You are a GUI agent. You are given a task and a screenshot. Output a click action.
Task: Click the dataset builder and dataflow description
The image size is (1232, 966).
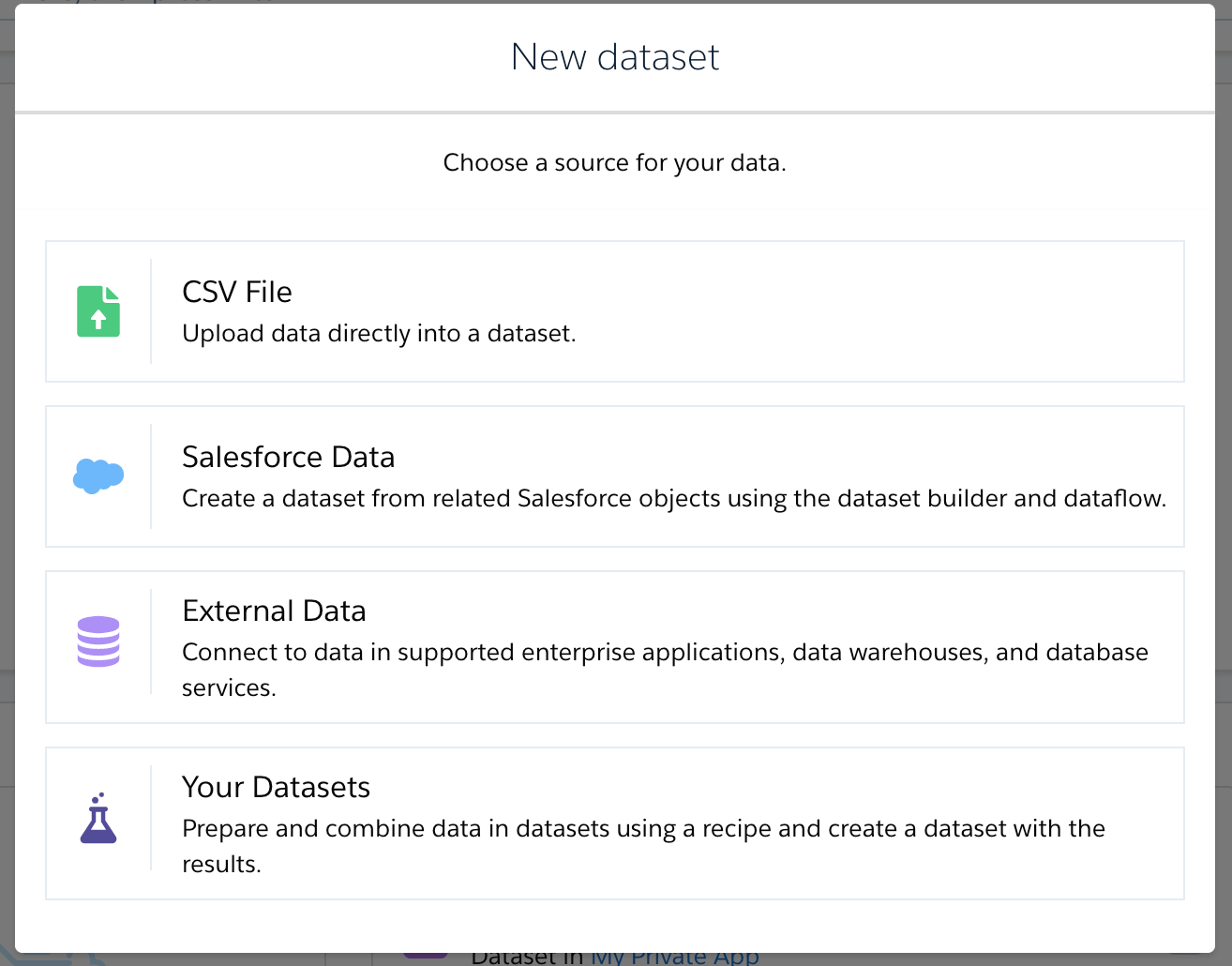(x=673, y=499)
